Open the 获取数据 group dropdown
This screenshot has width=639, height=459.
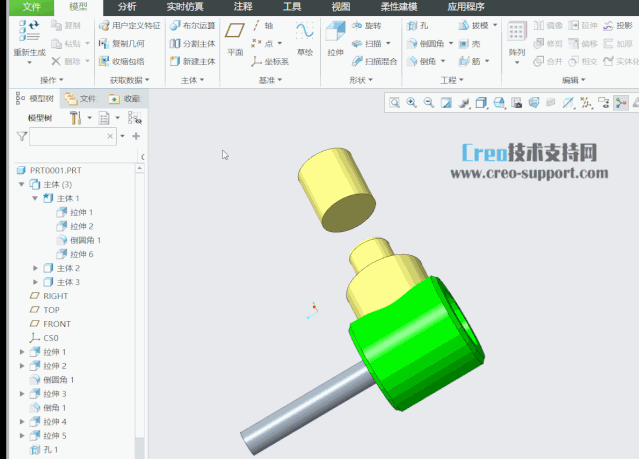(x=129, y=80)
